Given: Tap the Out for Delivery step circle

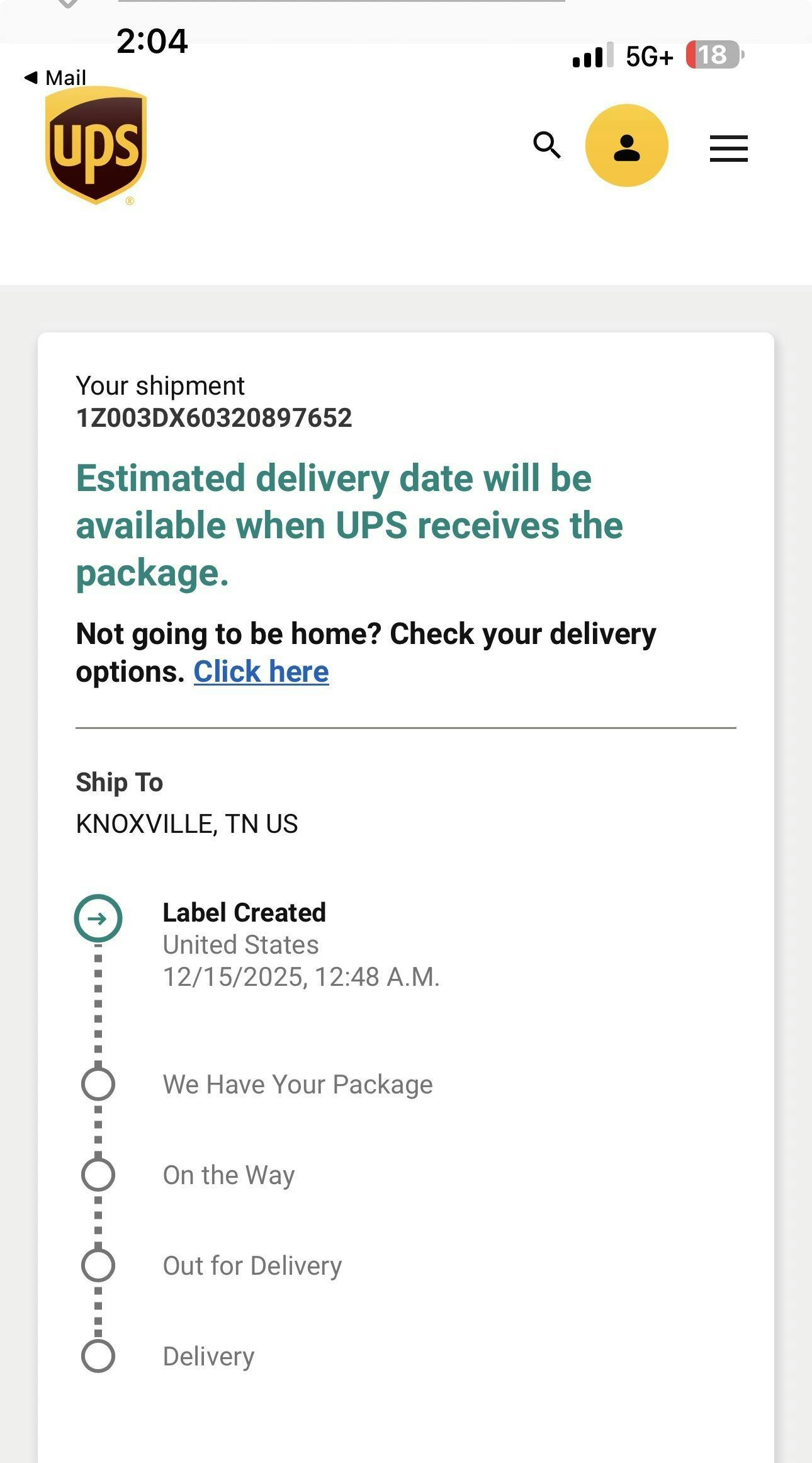Looking at the screenshot, I should (98, 1265).
